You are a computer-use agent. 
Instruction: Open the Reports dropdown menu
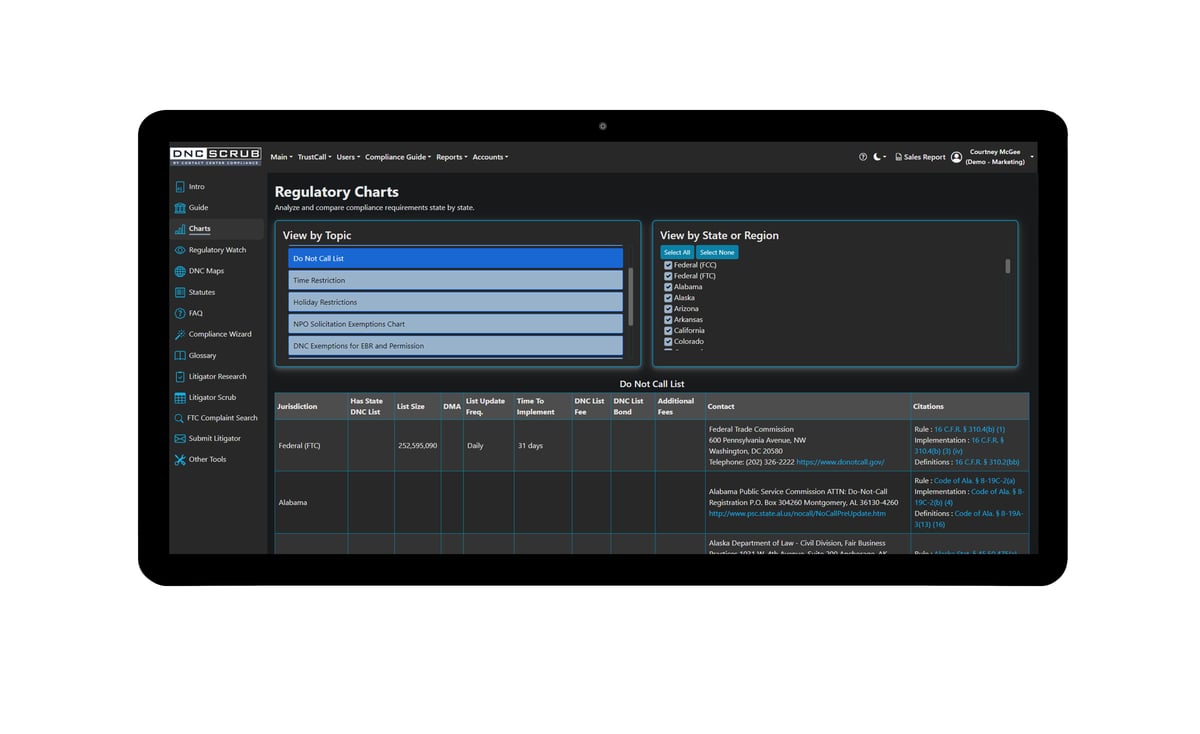tap(452, 157)
